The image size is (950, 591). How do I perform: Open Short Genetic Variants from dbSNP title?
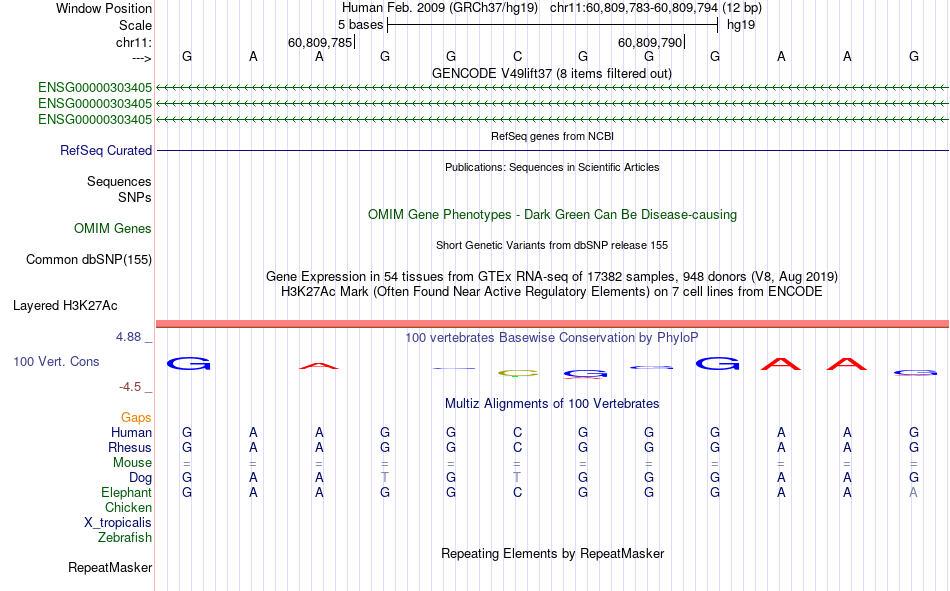pyautogui.click(x=551, y=245)
